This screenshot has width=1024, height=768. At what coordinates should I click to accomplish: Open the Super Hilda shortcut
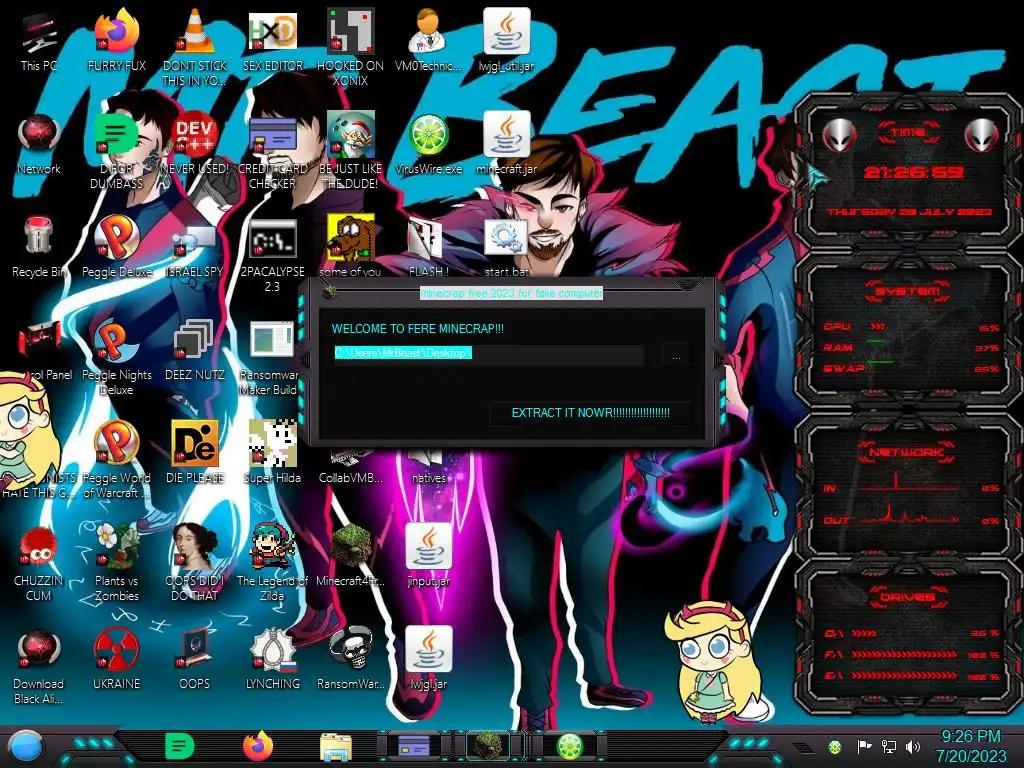(x=272, y=452)
